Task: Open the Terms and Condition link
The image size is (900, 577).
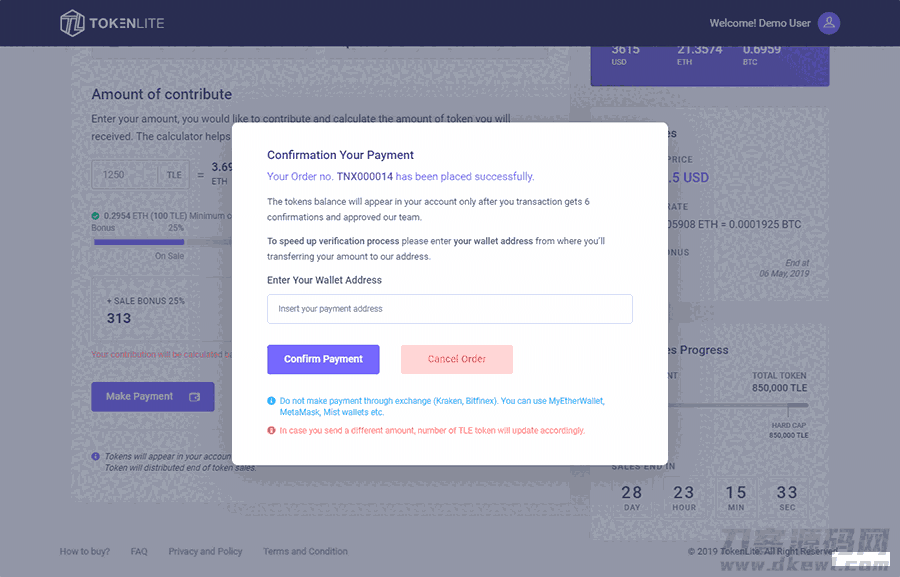Action: point(305,551)
